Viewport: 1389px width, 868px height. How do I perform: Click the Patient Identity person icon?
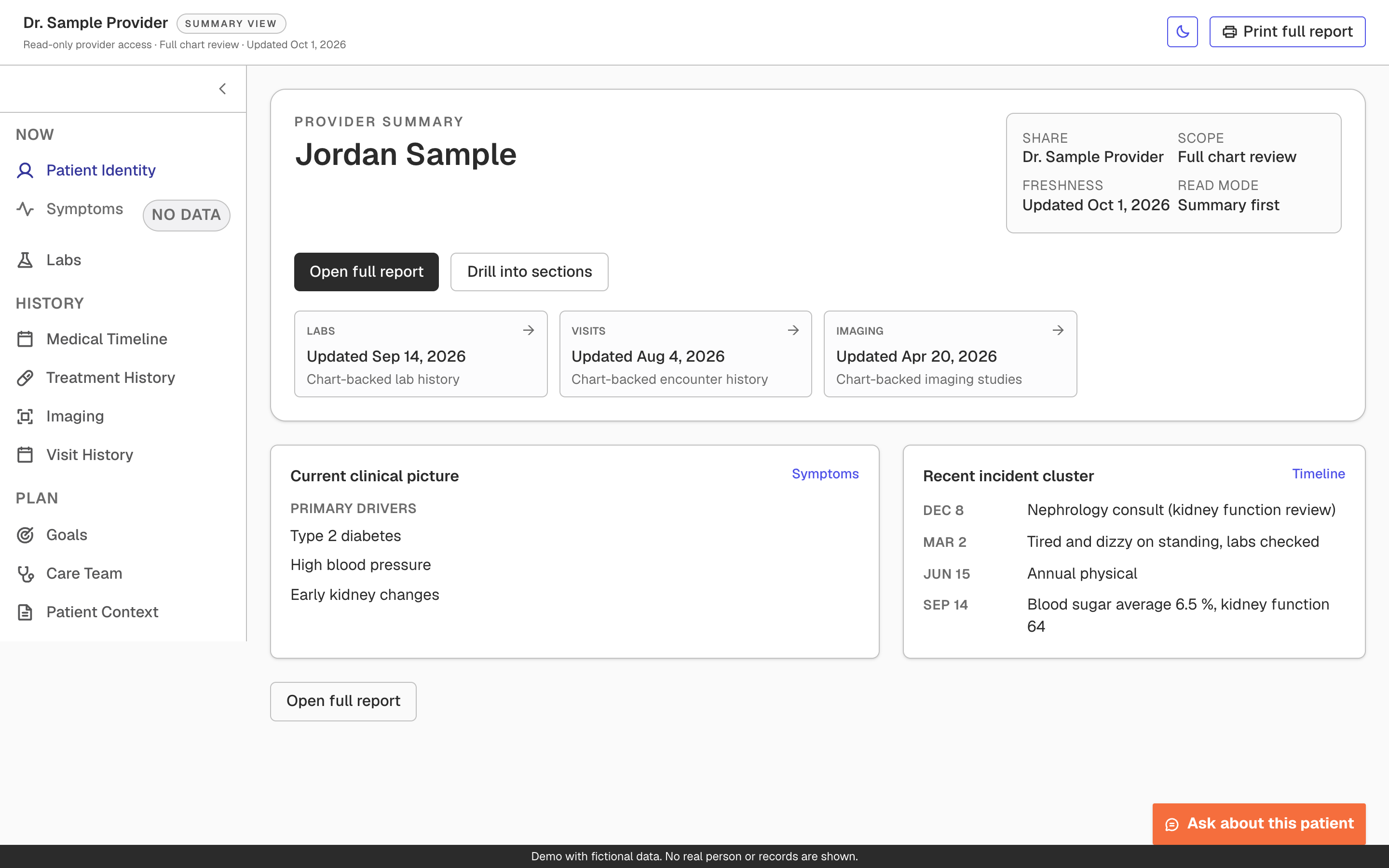[x=25, y=171]
